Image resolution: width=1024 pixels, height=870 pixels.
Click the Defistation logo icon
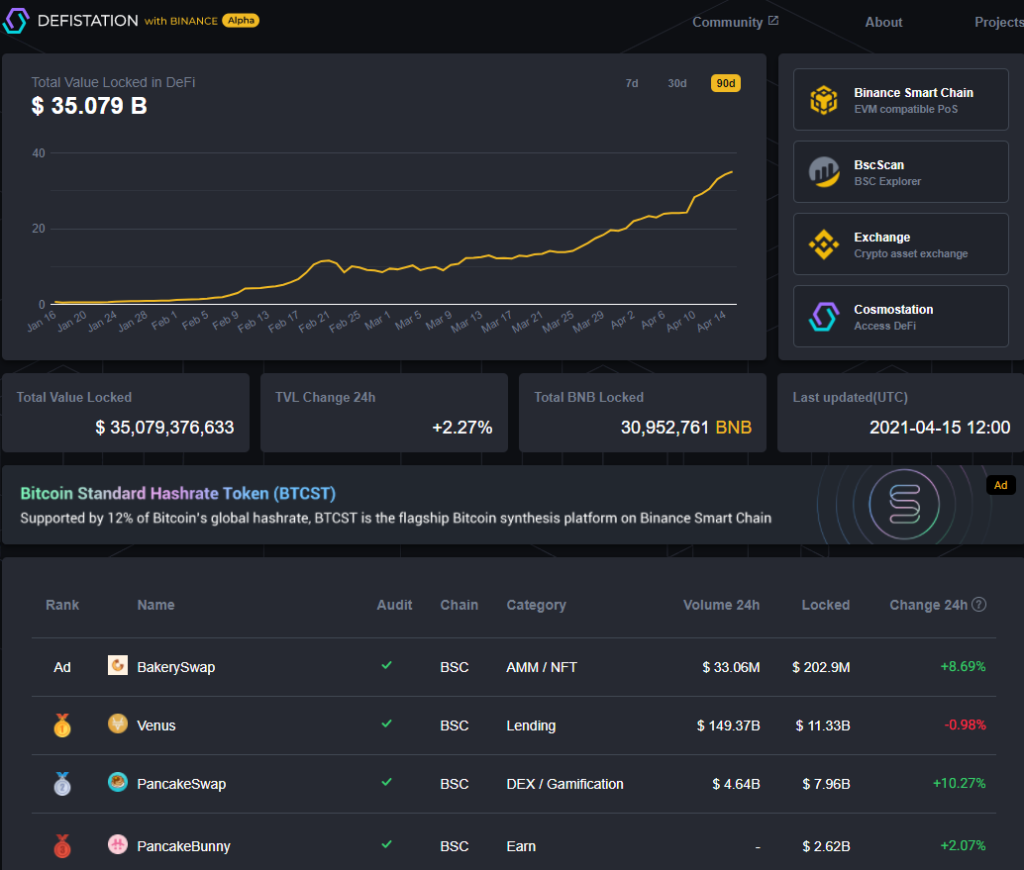tap(16, 19)
